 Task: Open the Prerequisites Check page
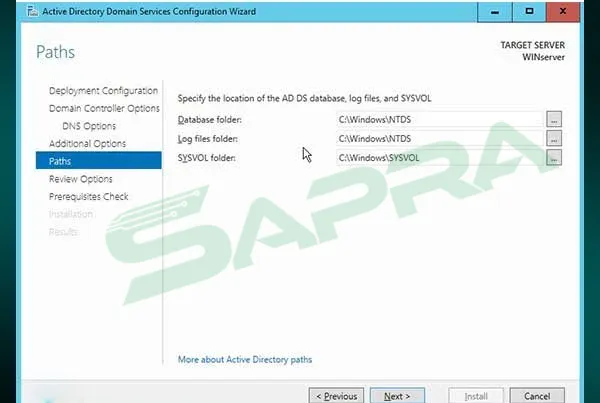coord(88,197)
